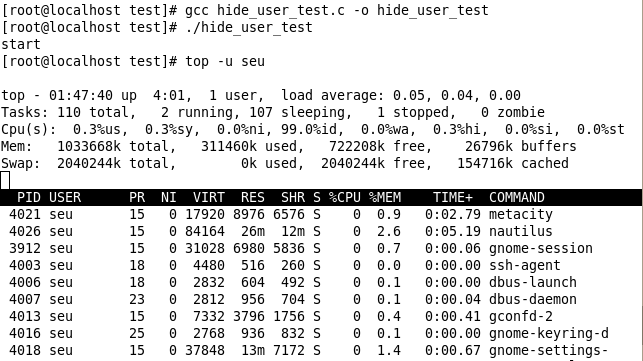Screen dimensions: 643x361
Task: Click the COMMAND column header
Action: (x=517, y=197)
